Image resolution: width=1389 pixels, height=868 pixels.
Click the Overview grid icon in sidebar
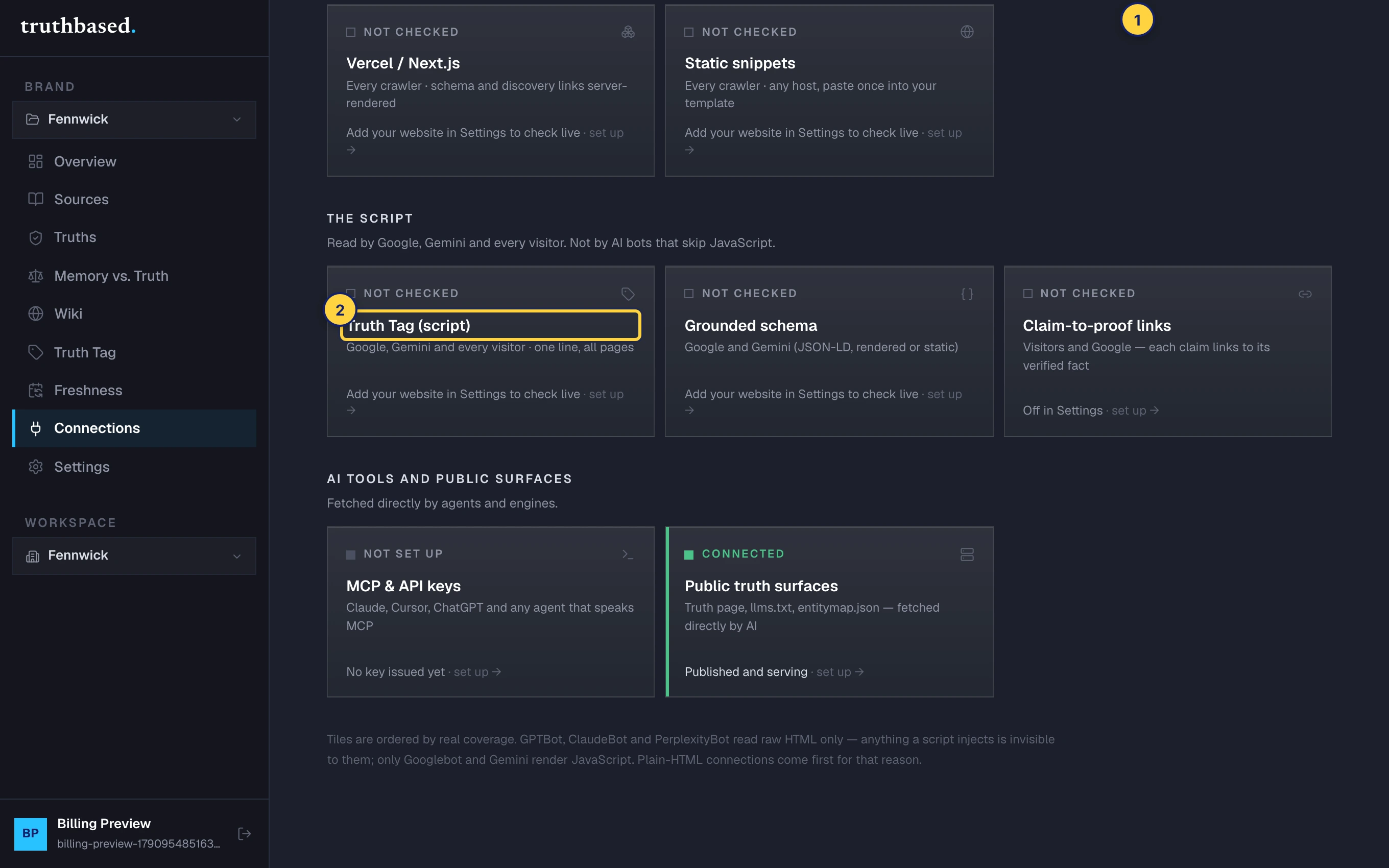[36, 162]
